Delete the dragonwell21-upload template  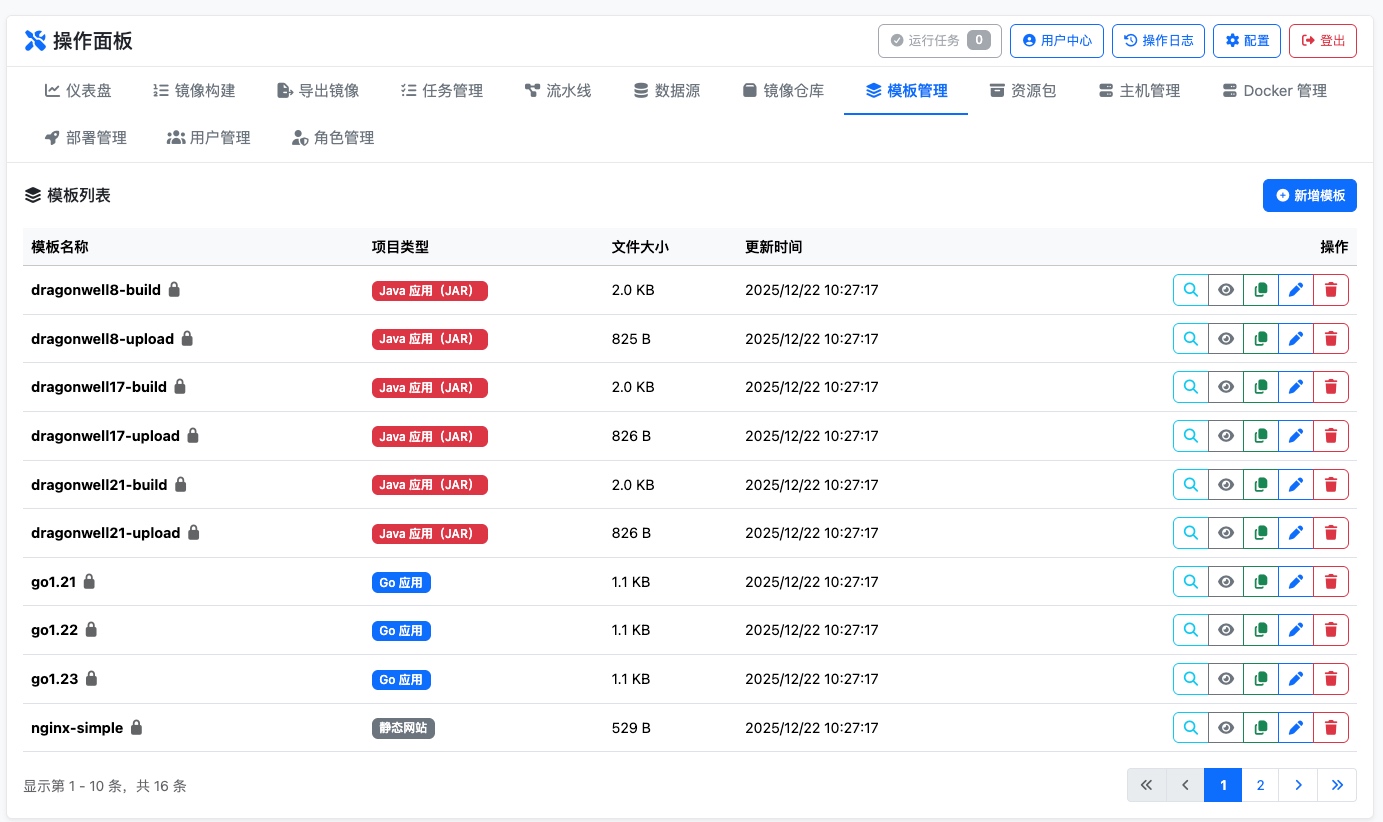coord(1331,533)
